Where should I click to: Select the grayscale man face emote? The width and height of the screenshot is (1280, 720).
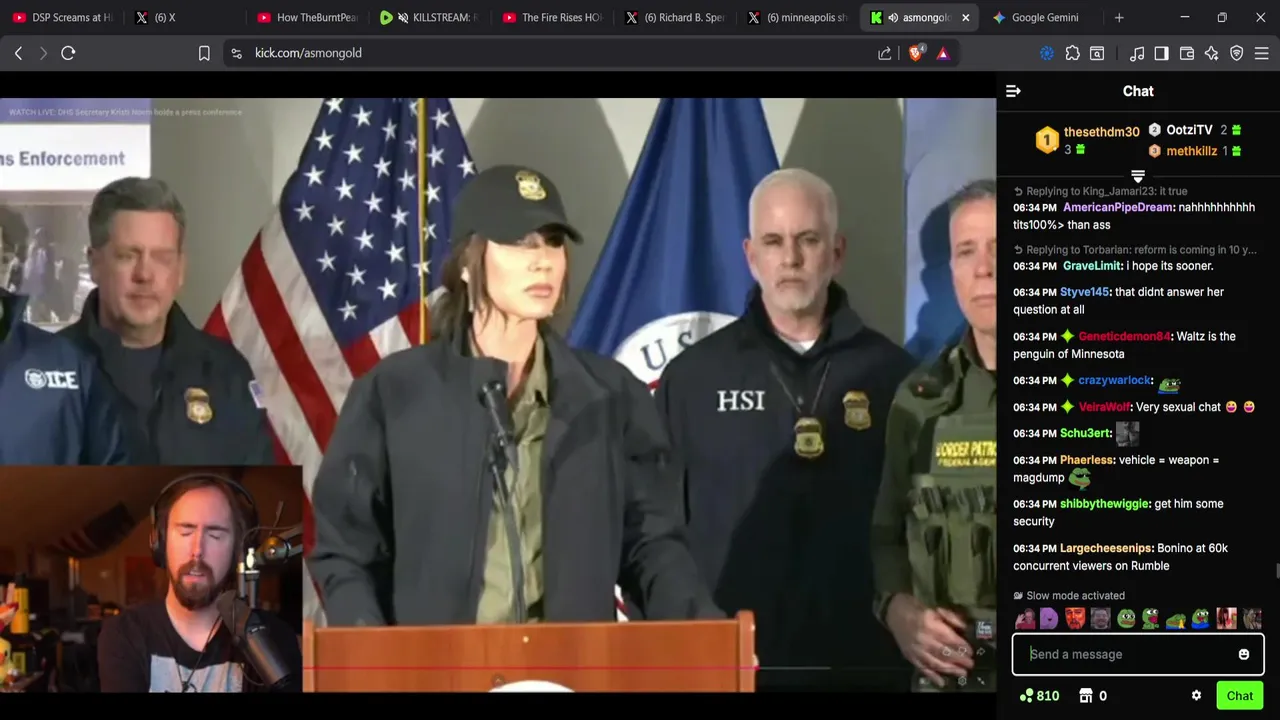click(x=1100, y=619)
